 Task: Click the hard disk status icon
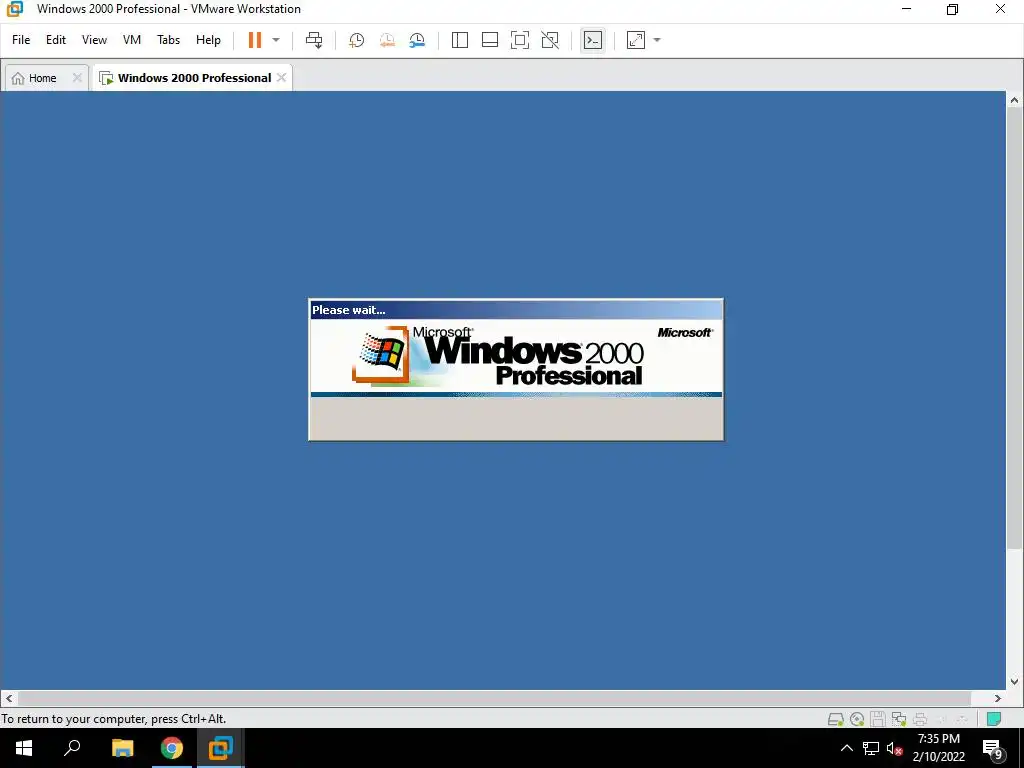[x=835, y=719]
